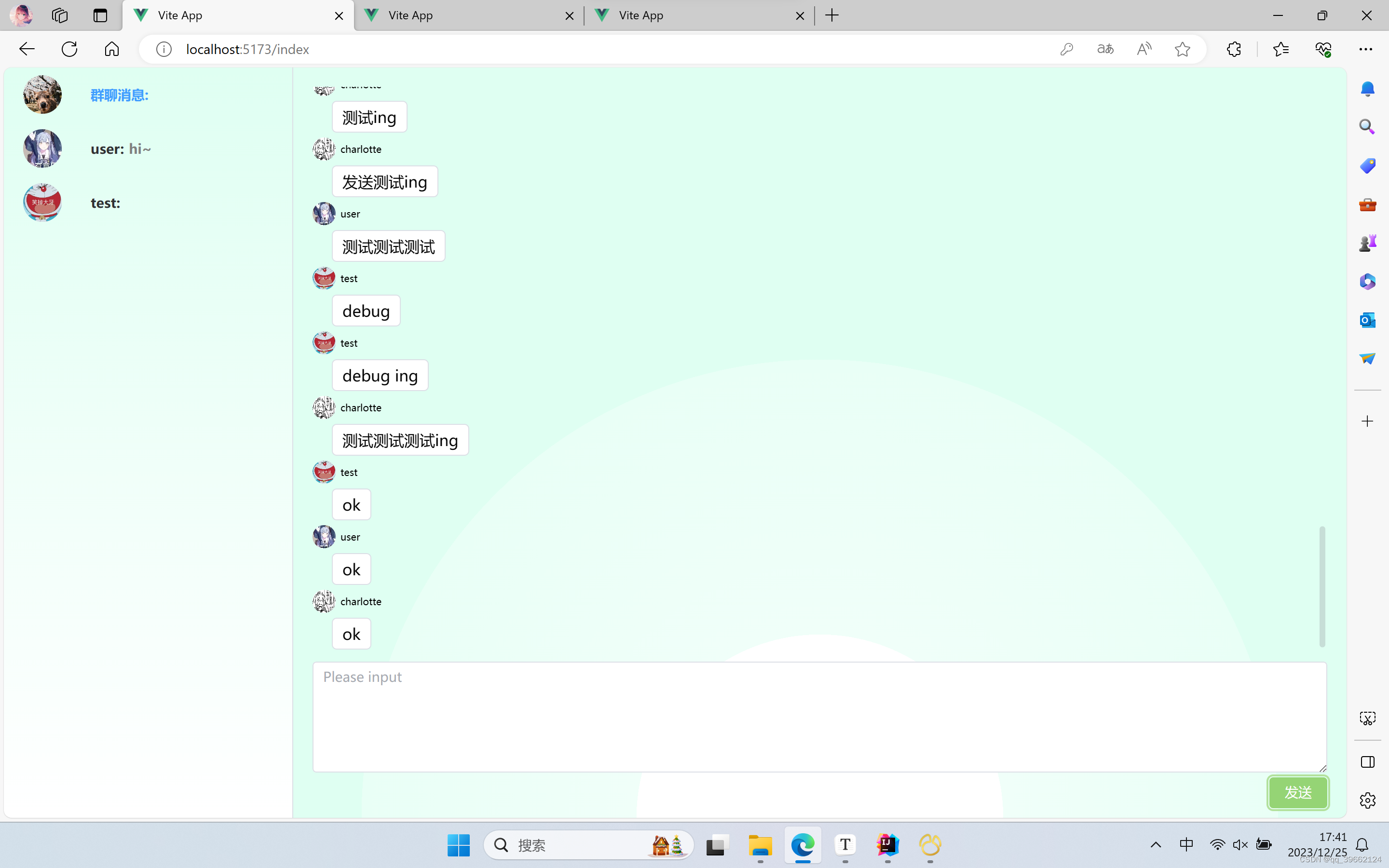
Task: Click the Please input message textarea
Action: (818, 717)
